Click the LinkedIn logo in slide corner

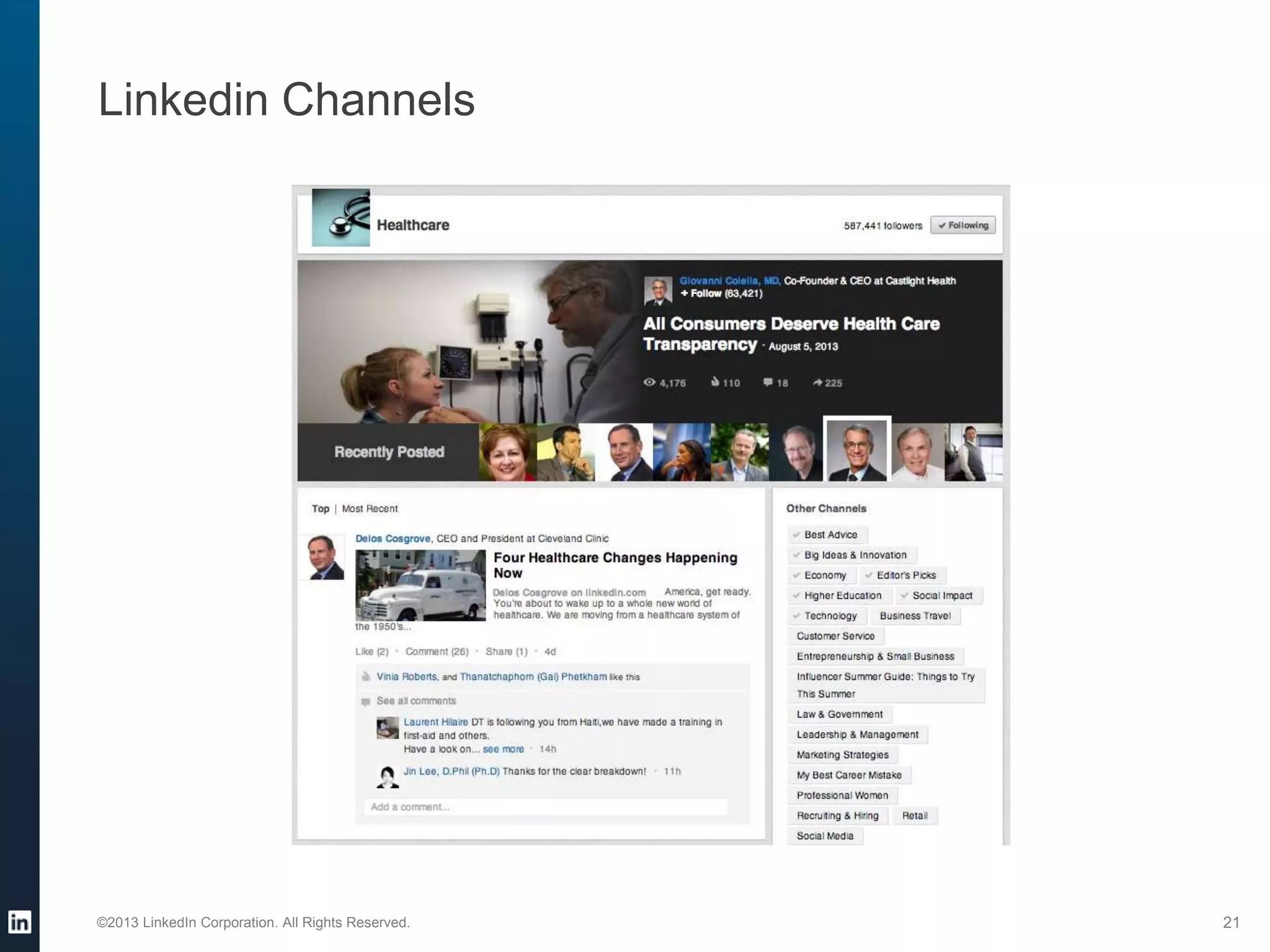click(19, 922)
